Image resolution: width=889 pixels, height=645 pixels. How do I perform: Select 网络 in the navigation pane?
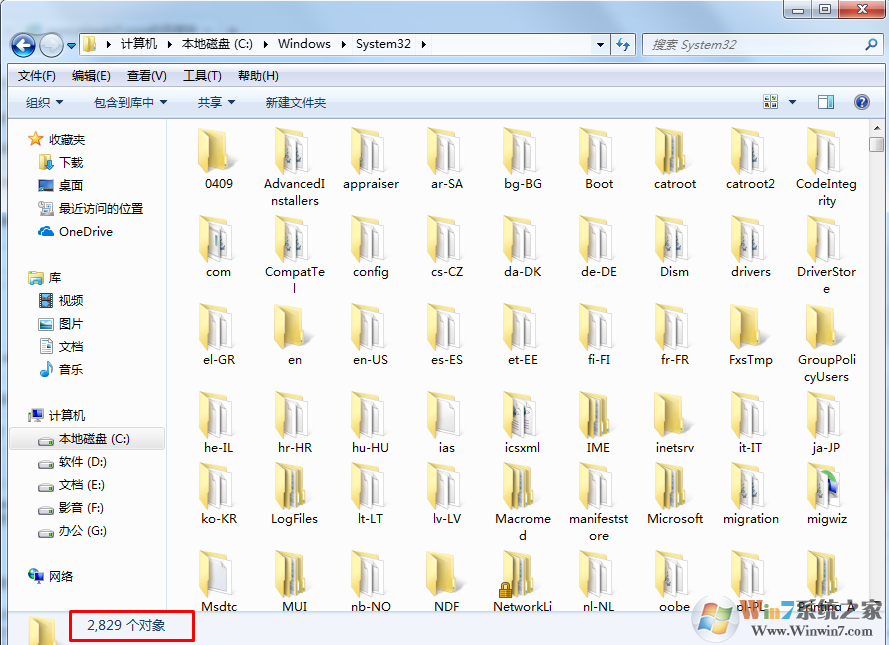tap(61, 576)
